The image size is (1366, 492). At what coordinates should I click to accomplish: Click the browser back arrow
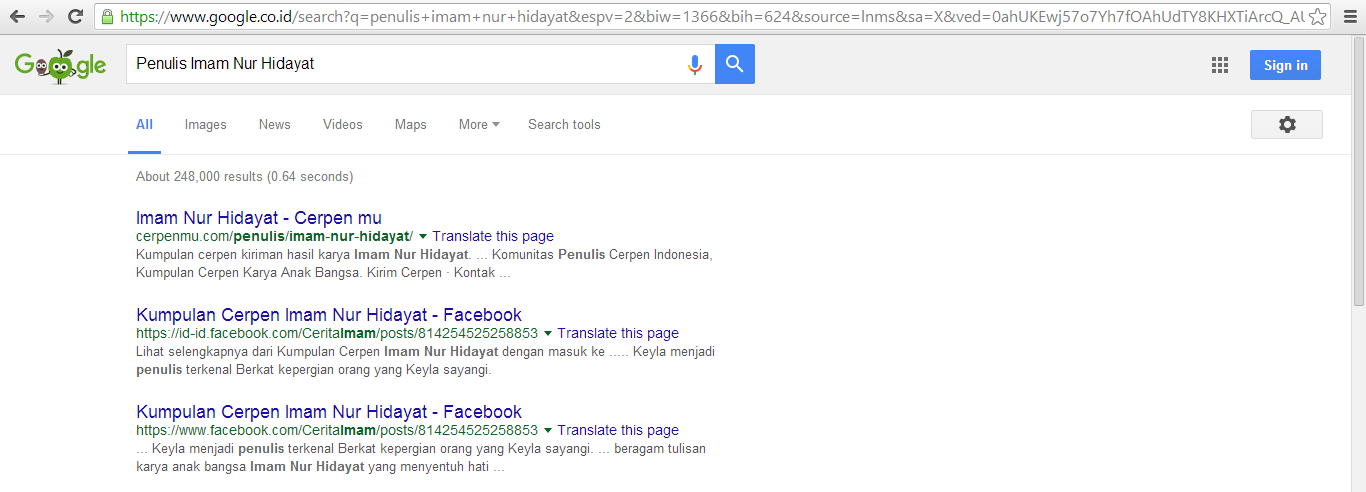pos(17,16)
